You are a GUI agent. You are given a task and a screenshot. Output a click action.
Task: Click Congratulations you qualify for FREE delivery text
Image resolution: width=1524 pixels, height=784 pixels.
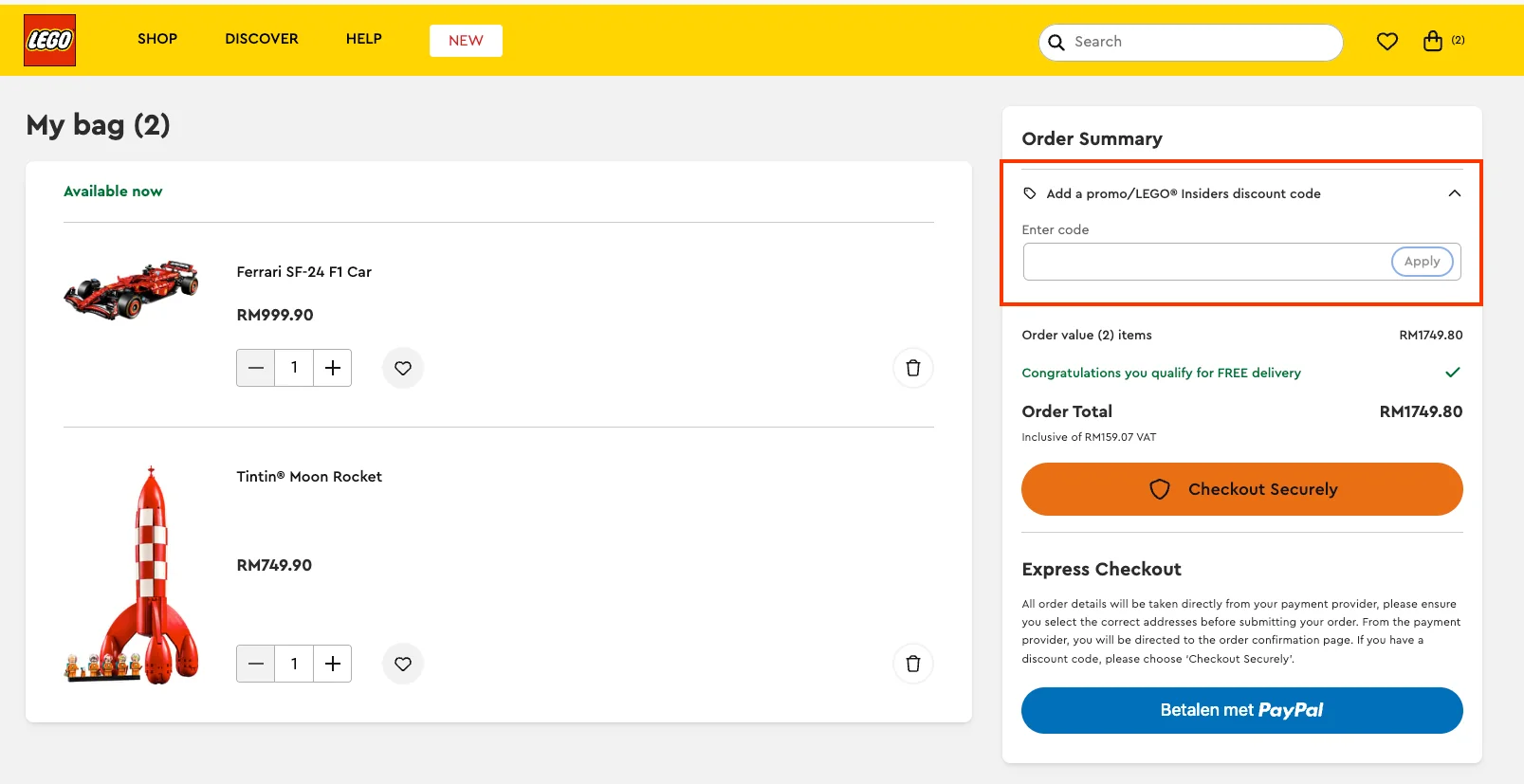click(x=1161, y=374)
